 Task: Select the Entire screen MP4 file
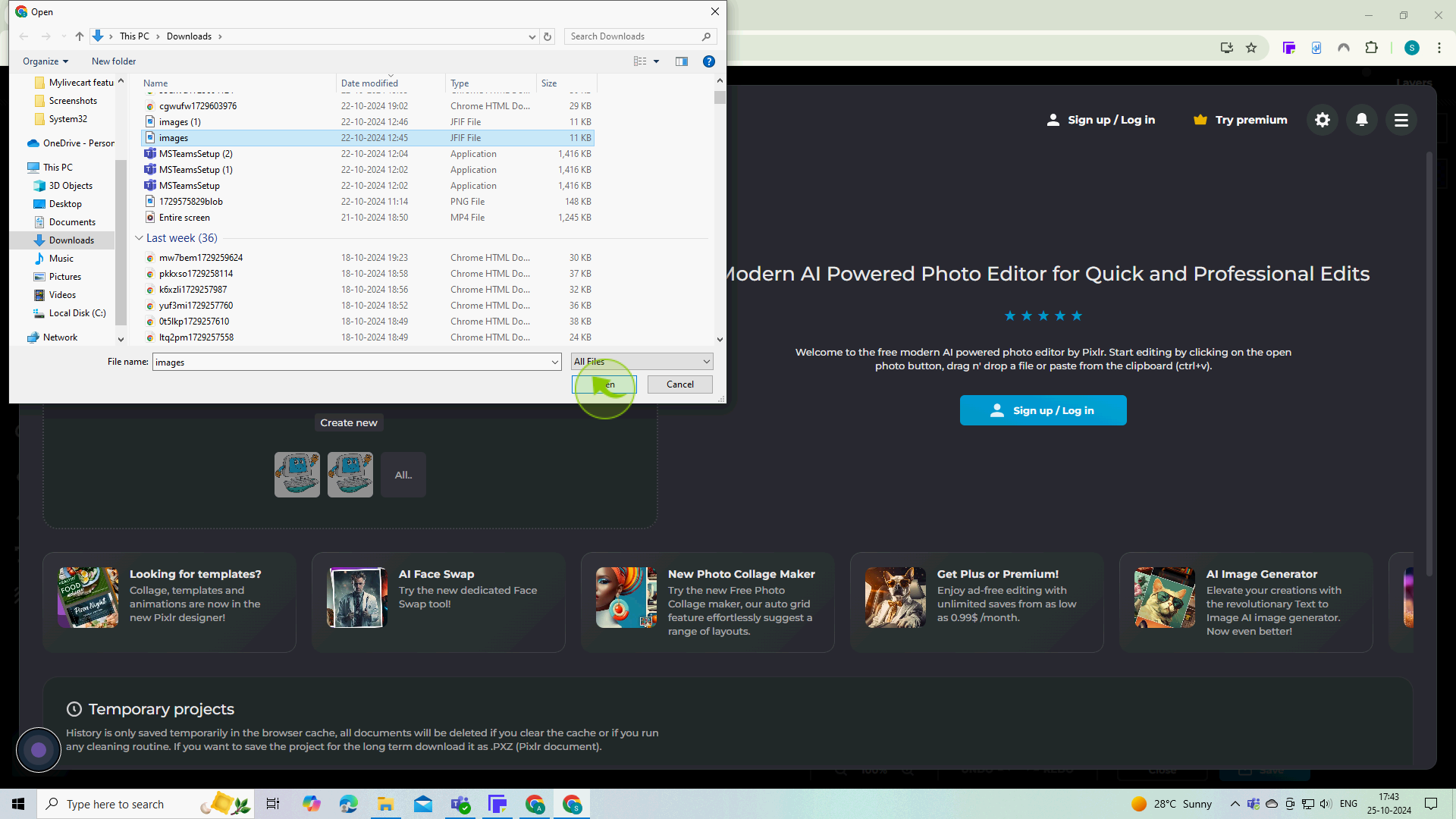(x=367, y=218)
